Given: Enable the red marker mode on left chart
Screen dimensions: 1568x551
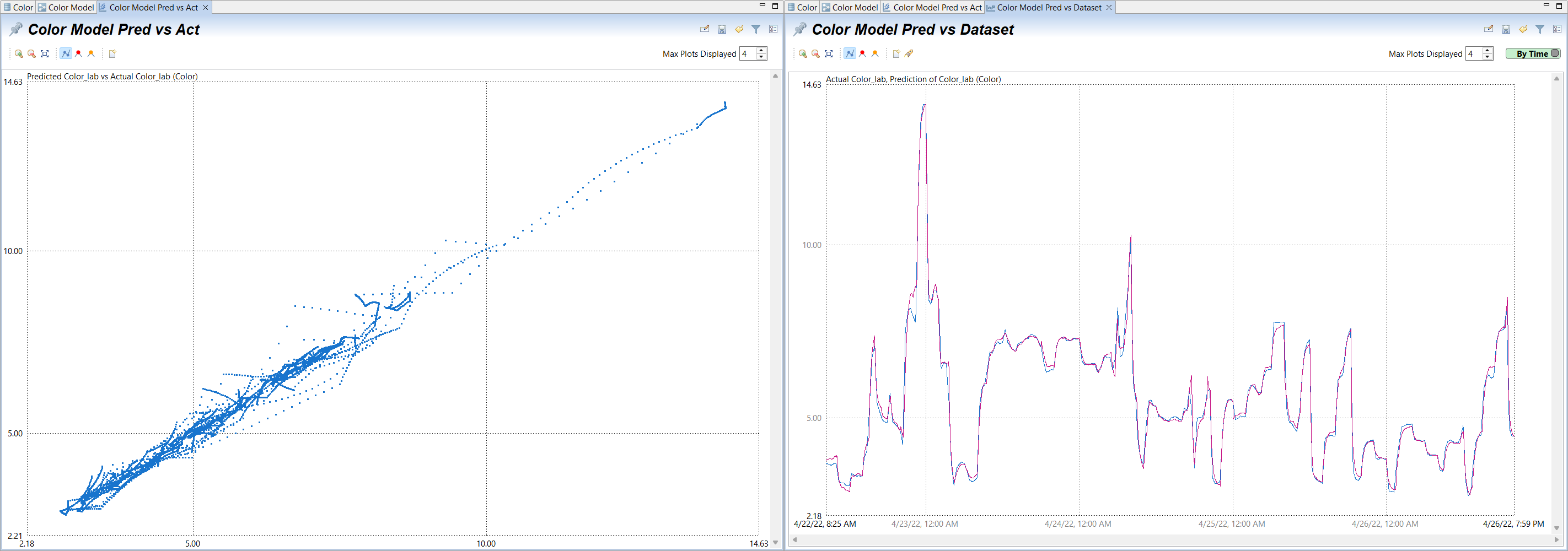Looking at the screenshot, I should pos(78,53).
